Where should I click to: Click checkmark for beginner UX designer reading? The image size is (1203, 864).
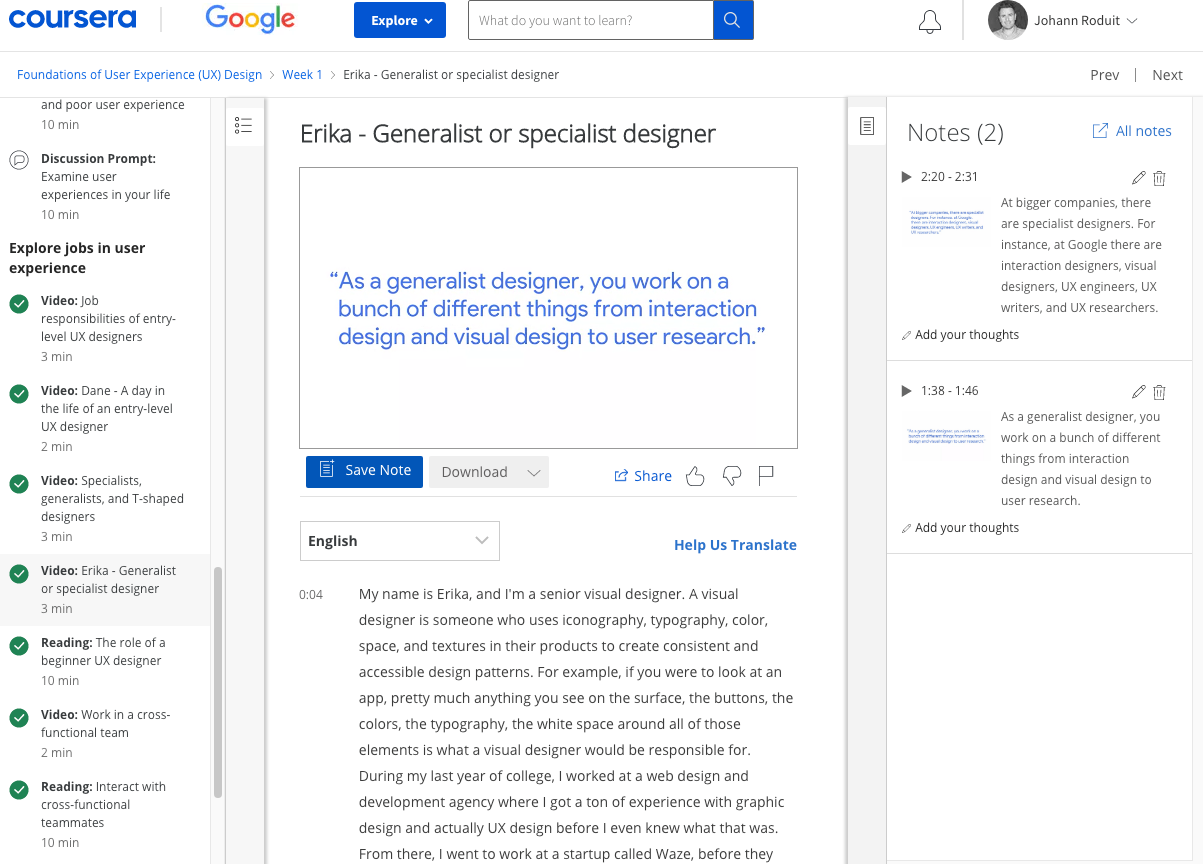tap(19, 646)
